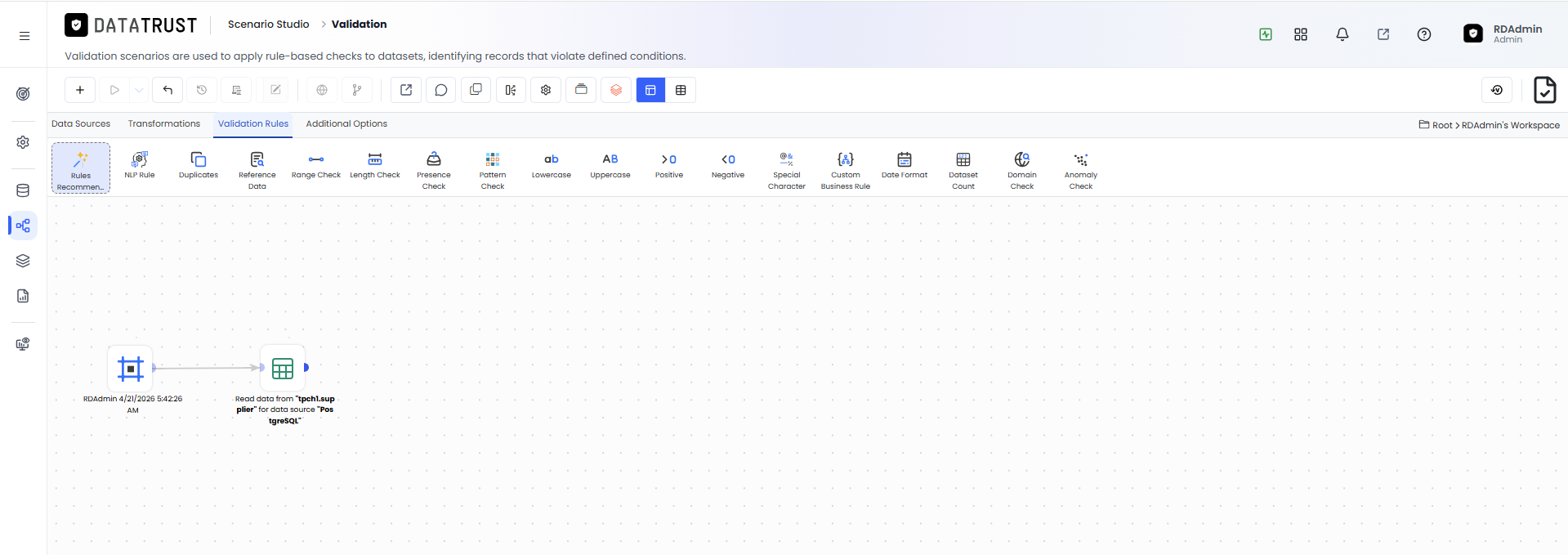Viewport: 1568px width, 555px height.
Task: Go to Scenario Studio breadcrumb
Action: [268, 25]
